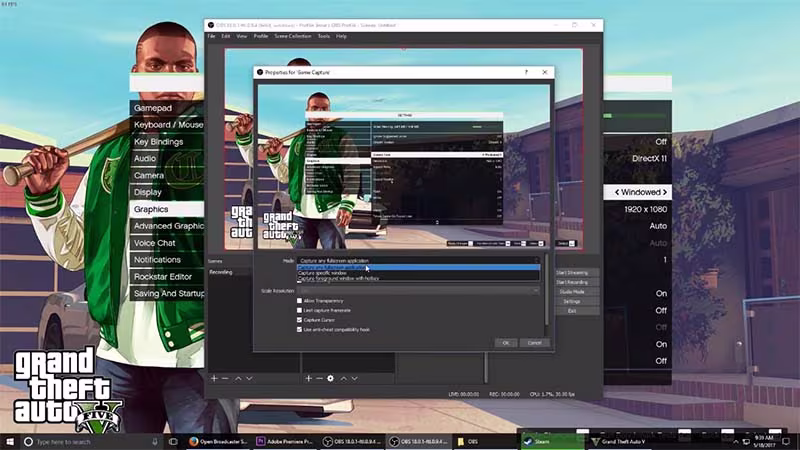Open the Mode dropdown in Properties
The width and height of the screenshot is (800, 450).
pyautogui.click(x=418, y=261)
